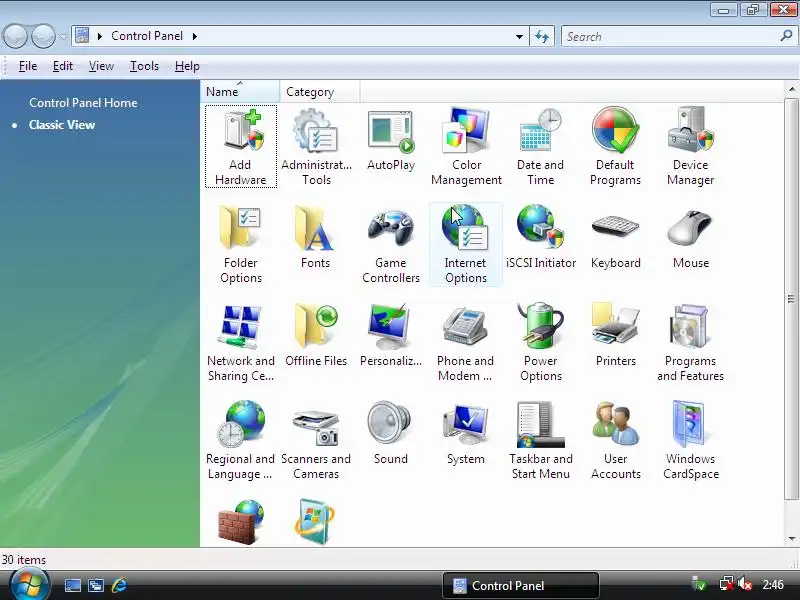This screenshot has width=800, height=600.
Task: Open Printers folder
Action: point(615,335)
